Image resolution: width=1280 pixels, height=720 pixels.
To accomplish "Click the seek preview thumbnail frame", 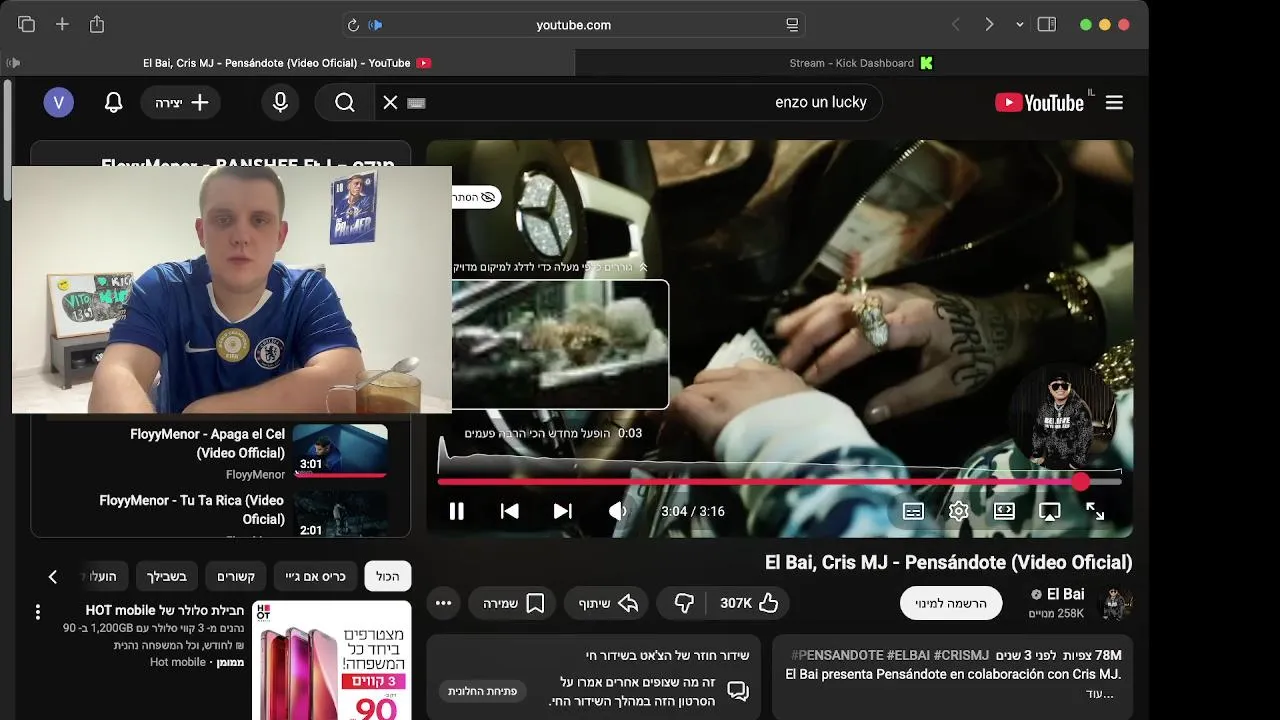I will click(x=560, y=344).
